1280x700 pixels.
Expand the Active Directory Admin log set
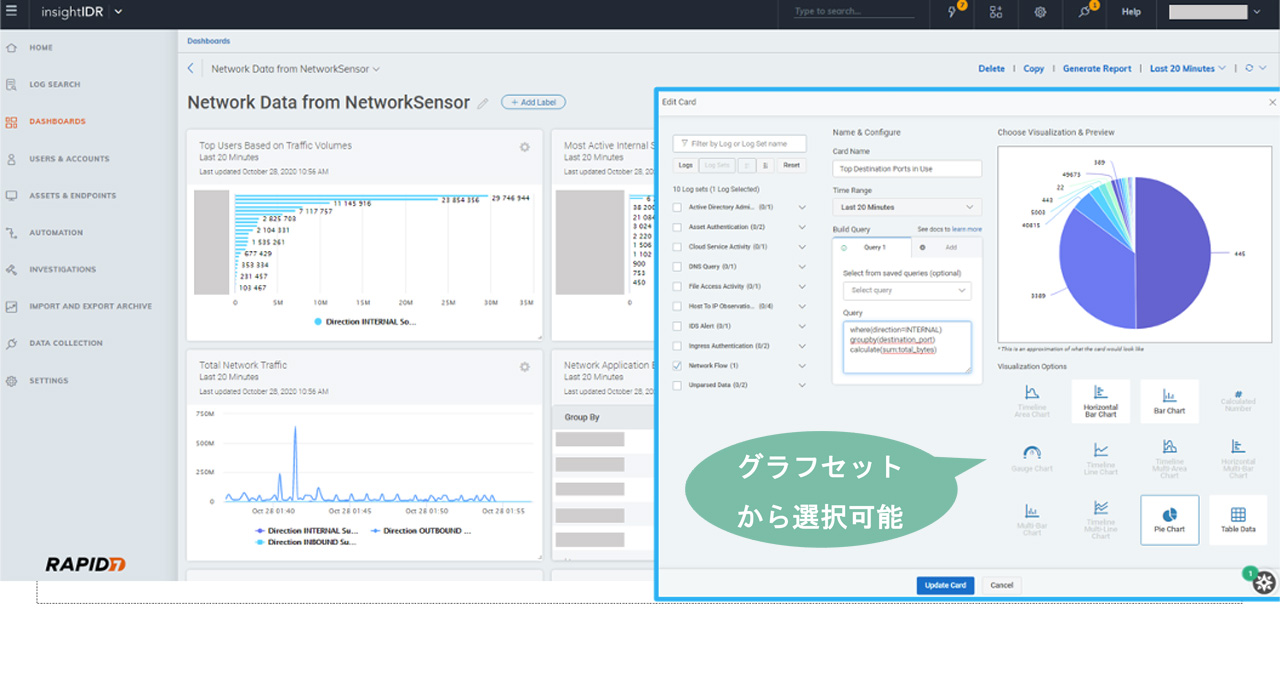802,207
